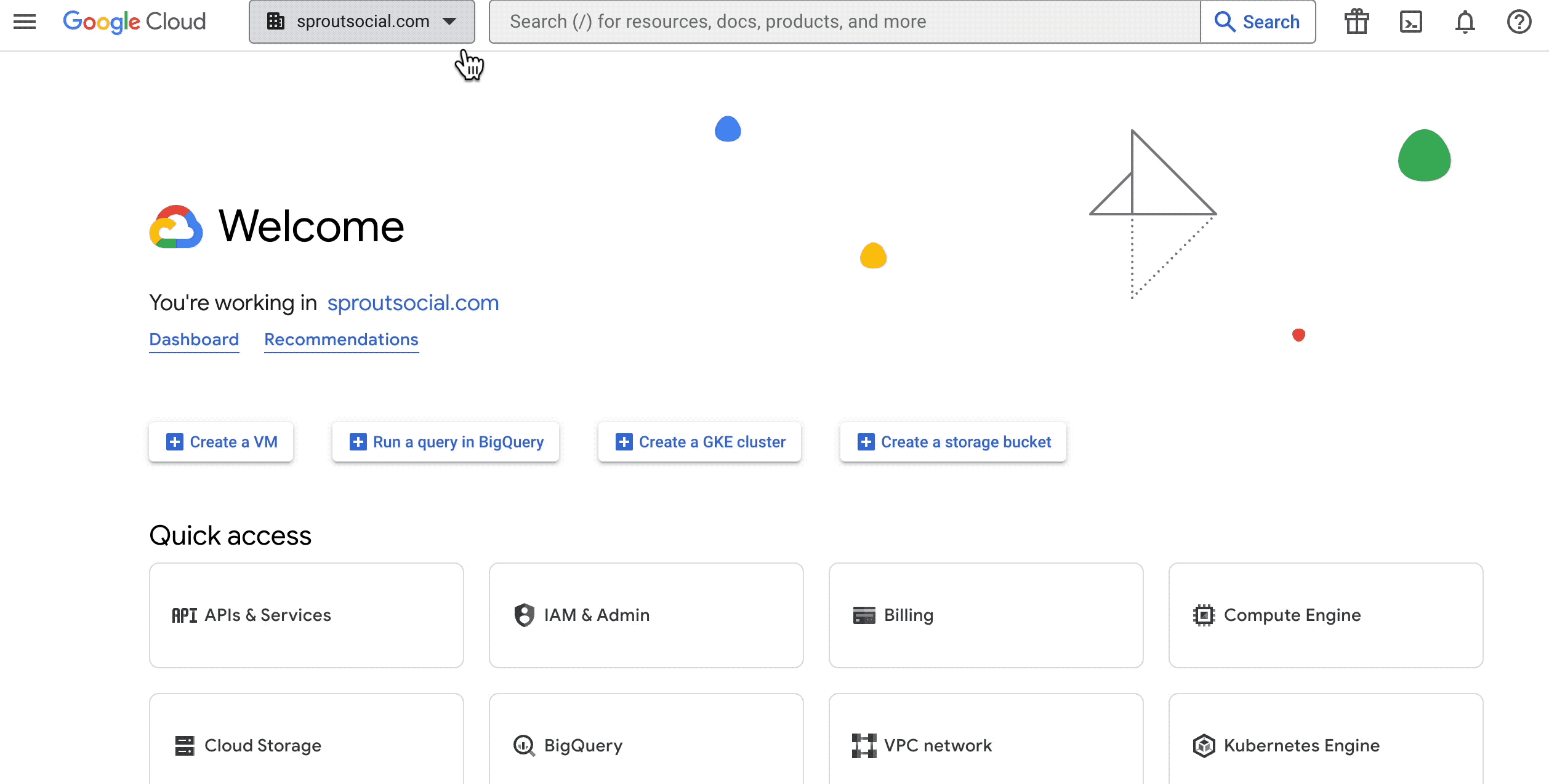Open the sproutsocial.com project selector dropdown

pyautogui.click(x=362, y=22)
